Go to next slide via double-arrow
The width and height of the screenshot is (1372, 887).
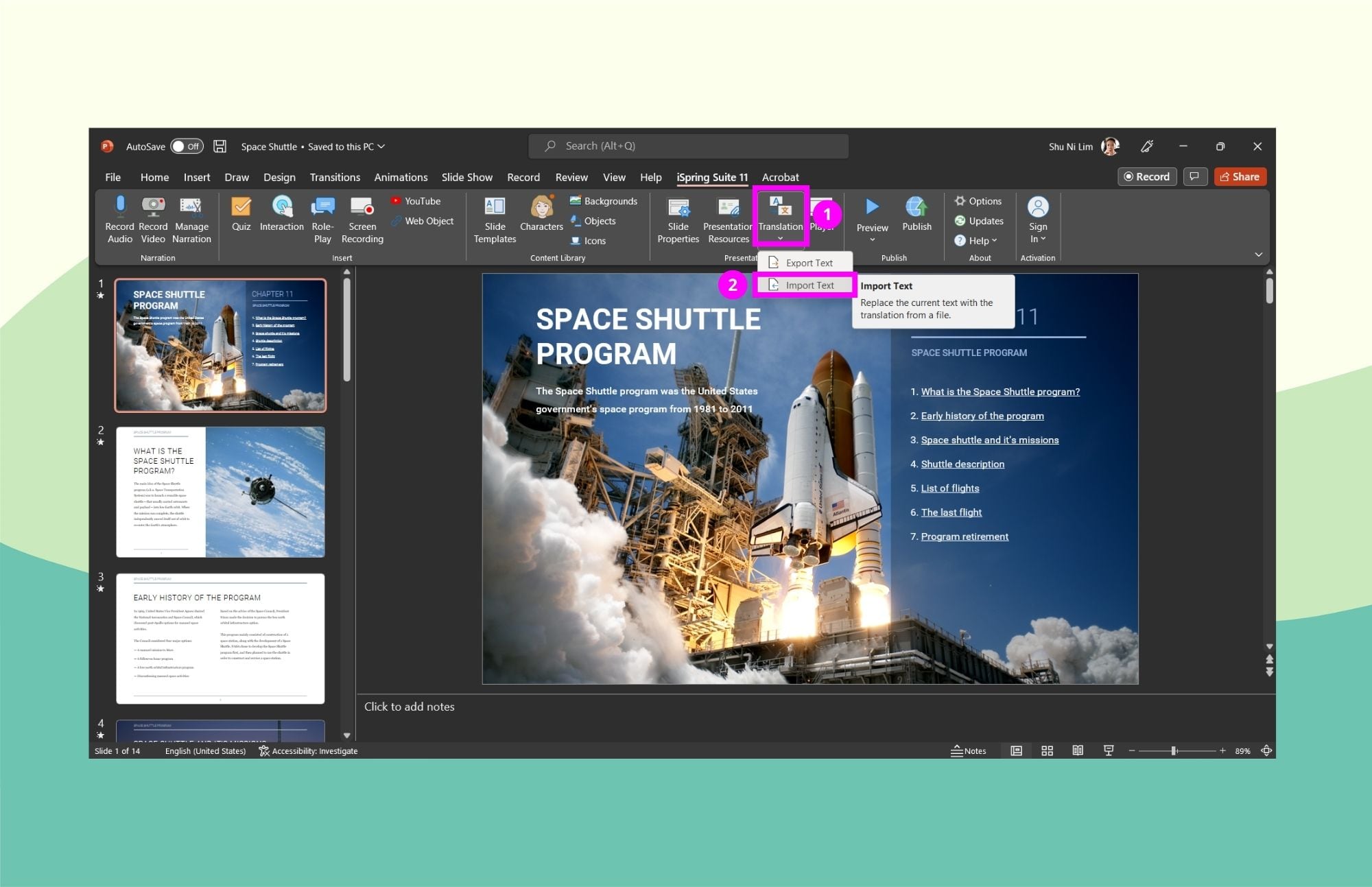1269,672
